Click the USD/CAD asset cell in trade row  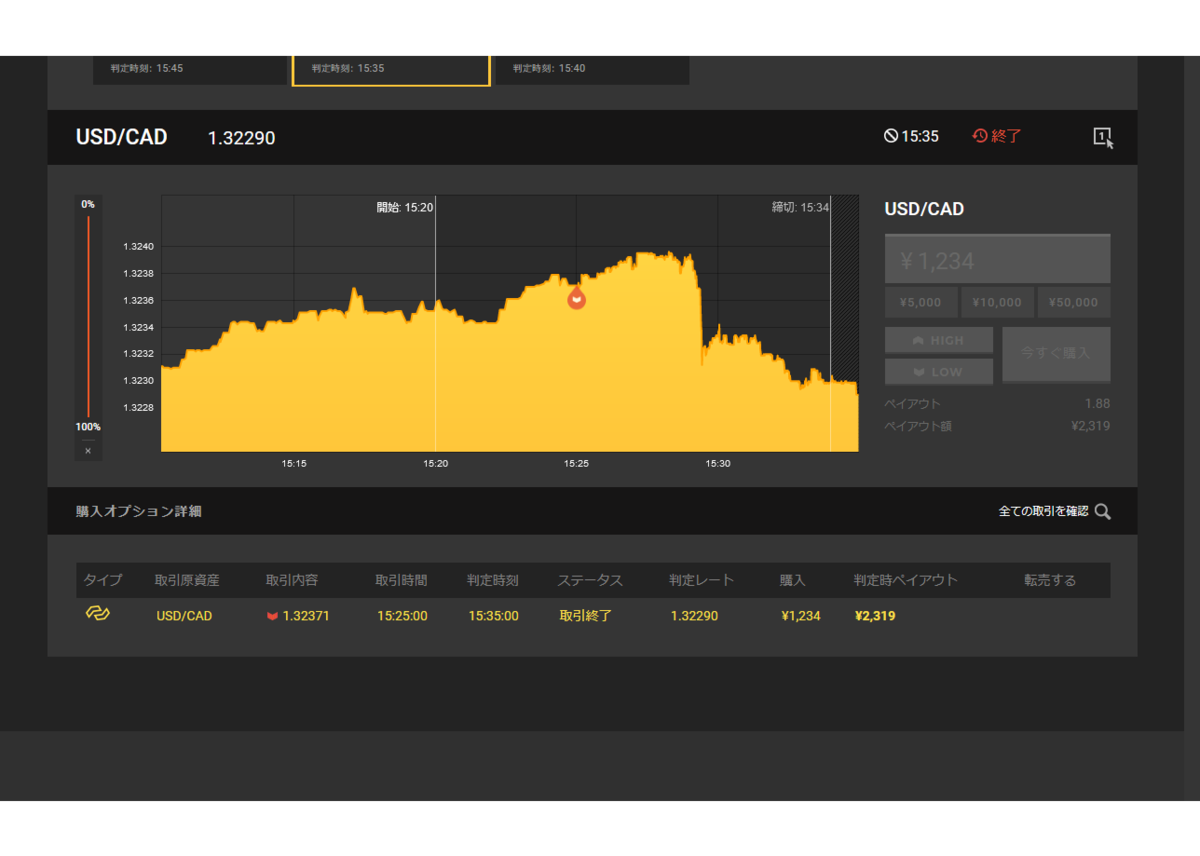pos(184,616)
